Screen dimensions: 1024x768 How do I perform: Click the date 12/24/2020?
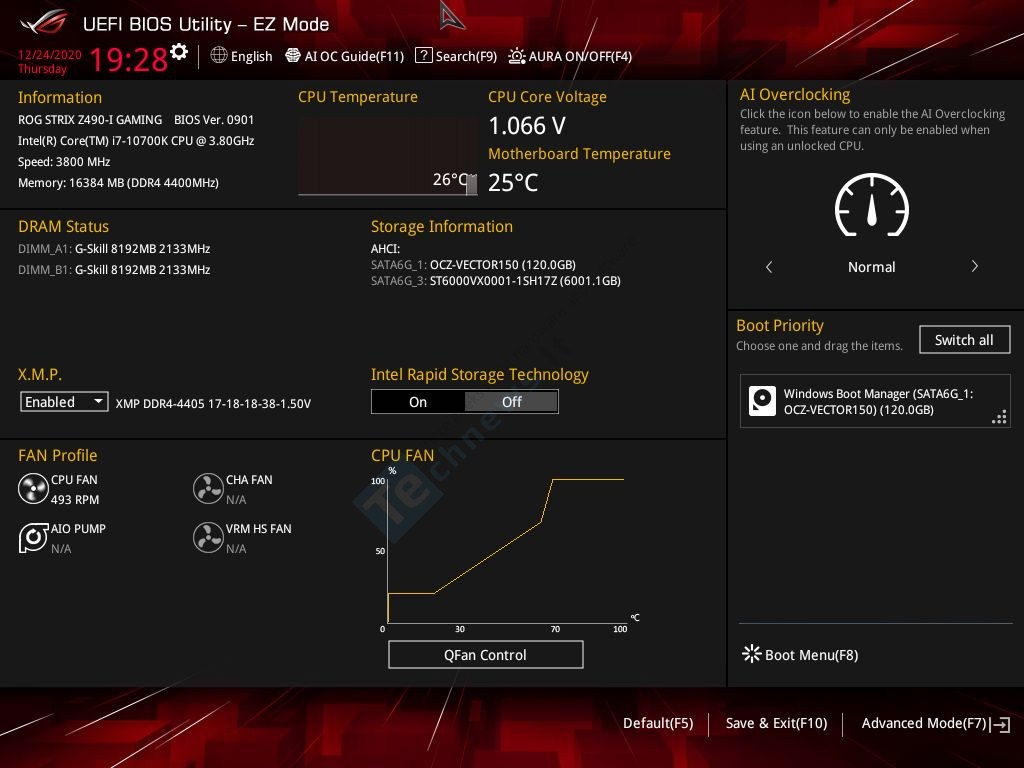pyautogui.click(x=50, y=54)
